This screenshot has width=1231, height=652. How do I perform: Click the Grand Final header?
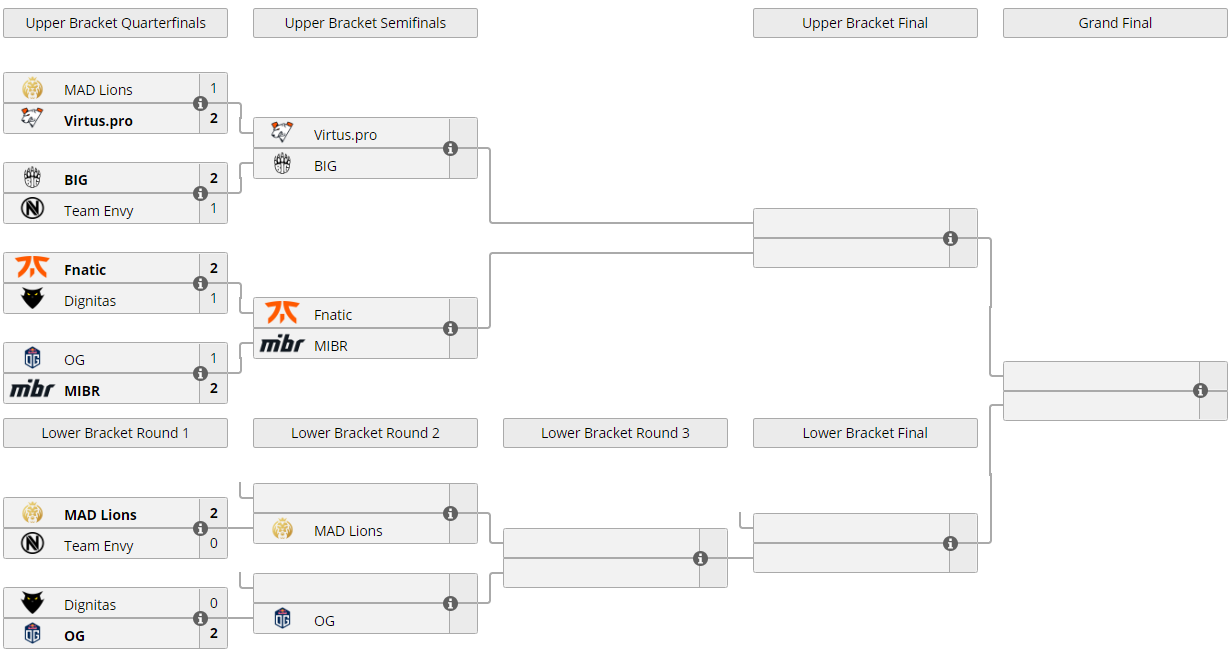tap(1115, 23)
